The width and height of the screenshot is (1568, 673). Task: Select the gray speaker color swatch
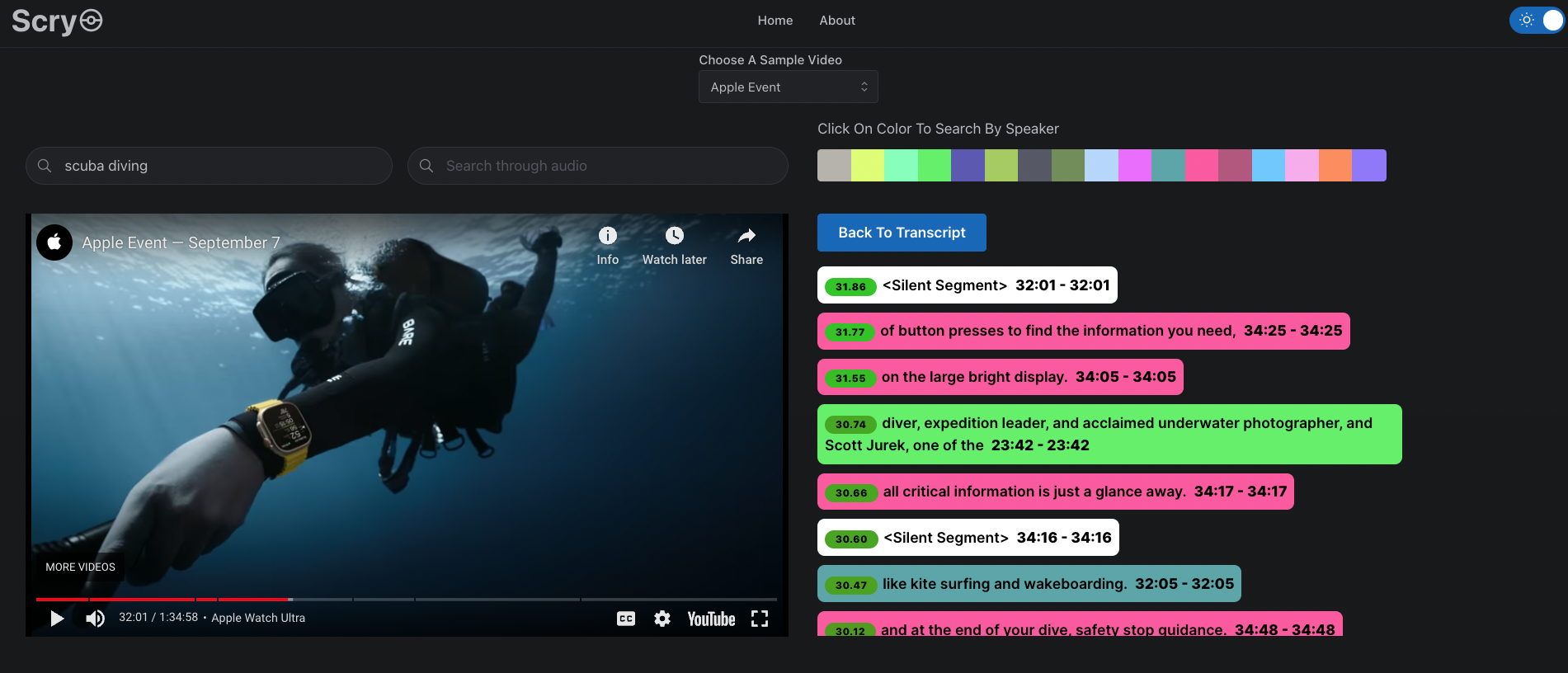(834, 165)
